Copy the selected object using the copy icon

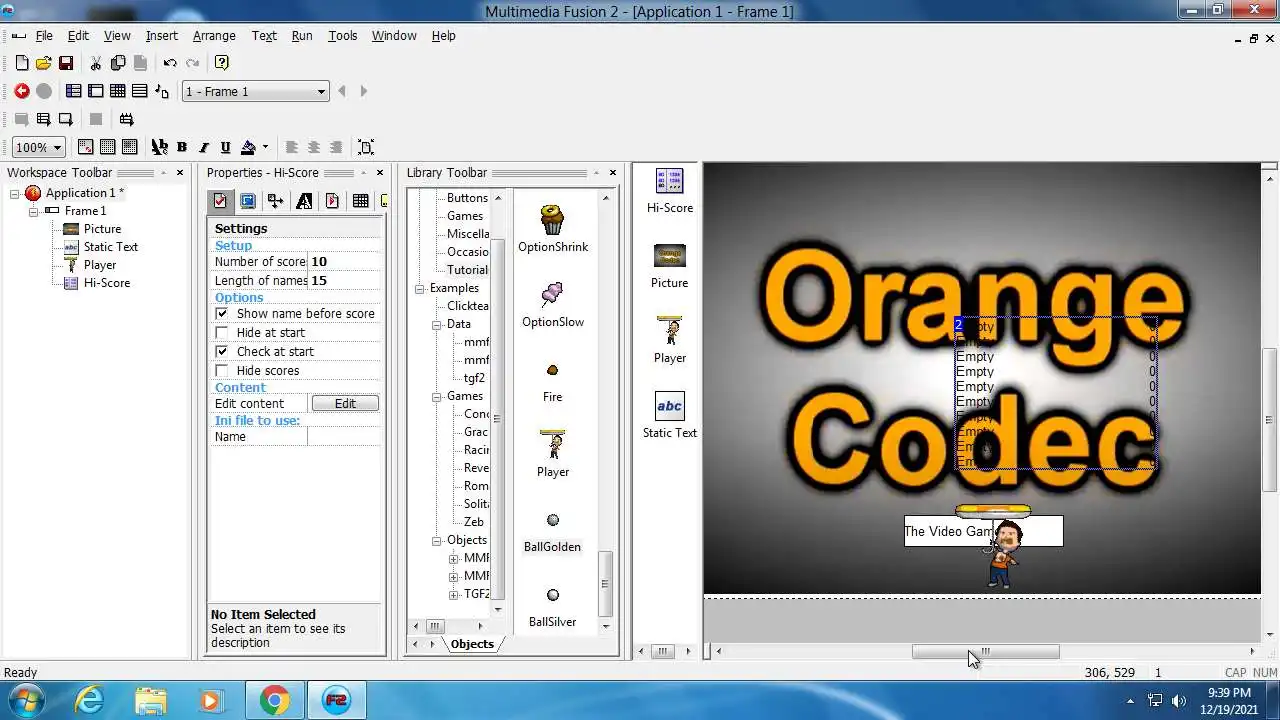click(x=118, y=63)
